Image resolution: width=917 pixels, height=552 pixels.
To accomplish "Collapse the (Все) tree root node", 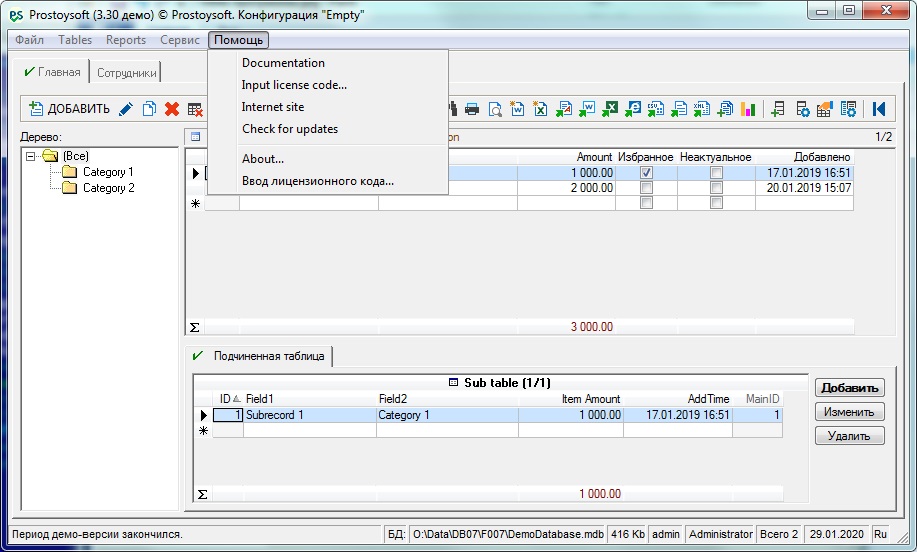I will click(32, 156).
